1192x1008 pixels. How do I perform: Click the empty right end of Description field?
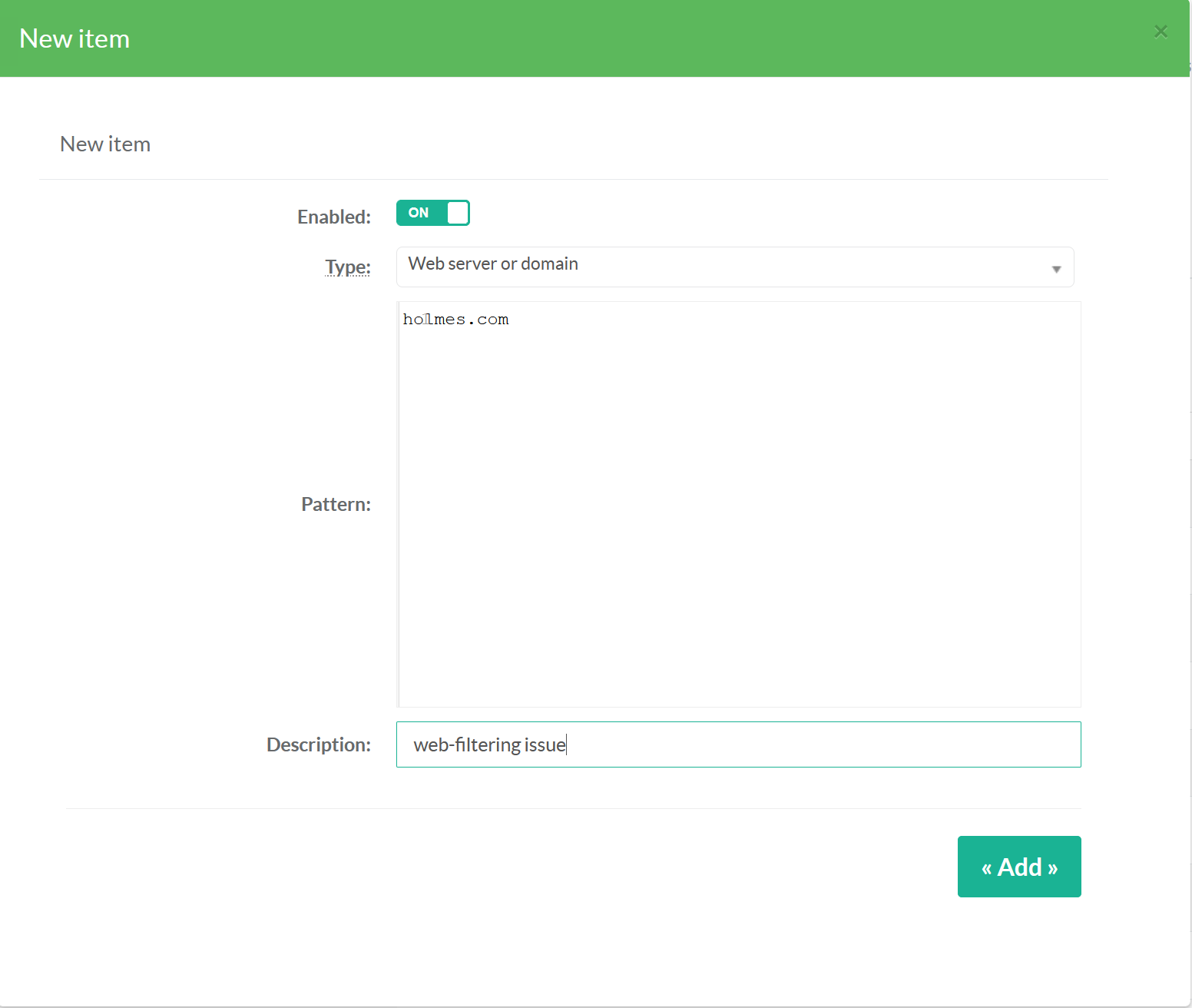point(998,744)
